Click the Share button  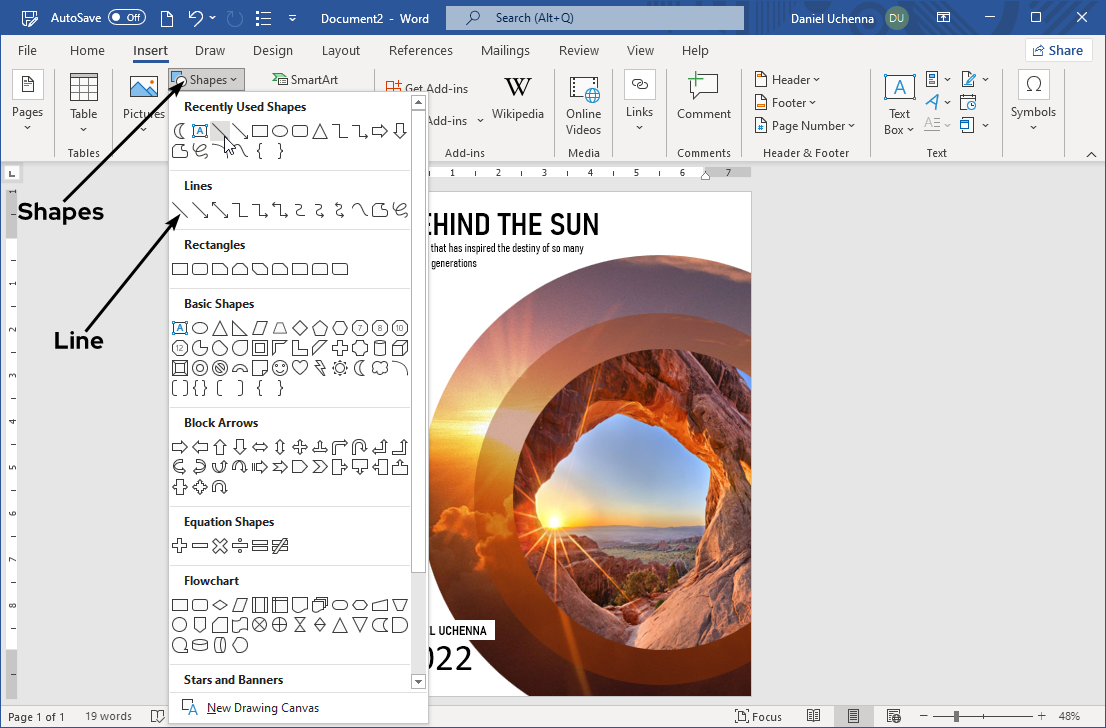tap(1058, 51)
